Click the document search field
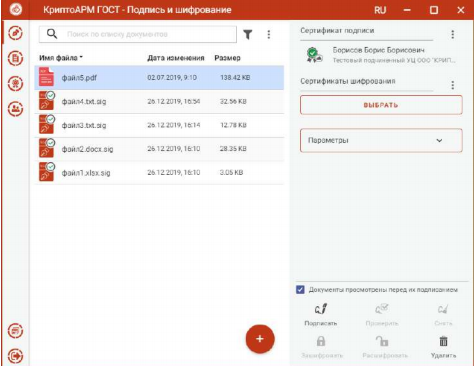Screen dimensions: 474x366 click(138, 34)
